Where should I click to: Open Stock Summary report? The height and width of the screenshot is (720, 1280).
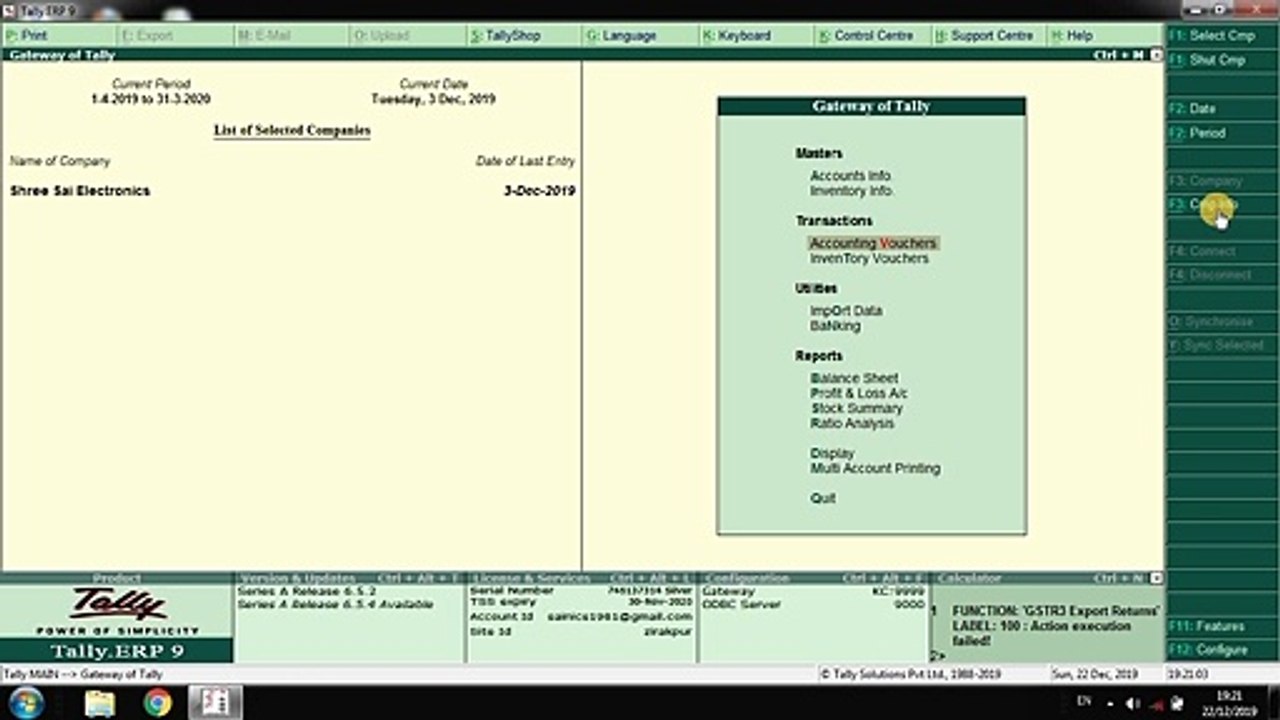point(856,409)
